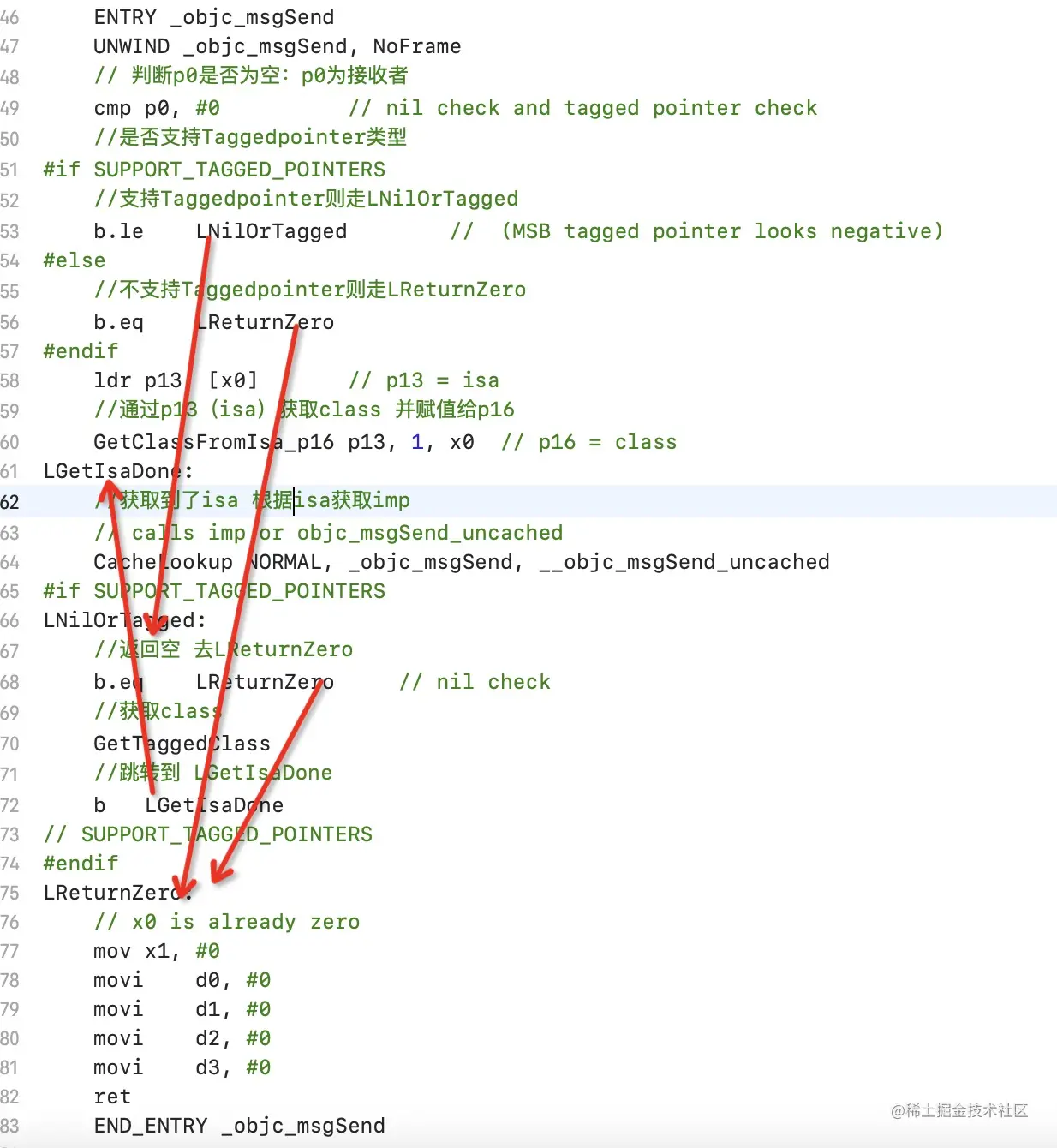This screenshot has height=1148, width=1057.
Task: Click 'CacheLookup NORMAL' macro call
Action: click(x=207, y=562)
